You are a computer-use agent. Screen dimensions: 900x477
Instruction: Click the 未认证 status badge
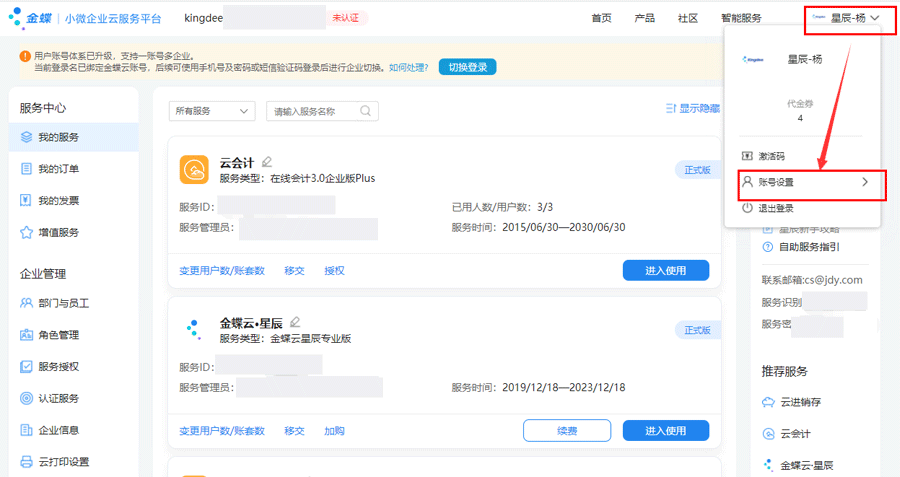pyautogui.click(x=346, y=18)
